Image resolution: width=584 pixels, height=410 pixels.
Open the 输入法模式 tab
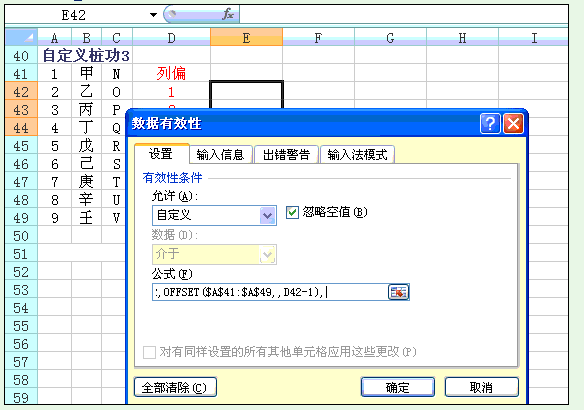click(357, 155)
